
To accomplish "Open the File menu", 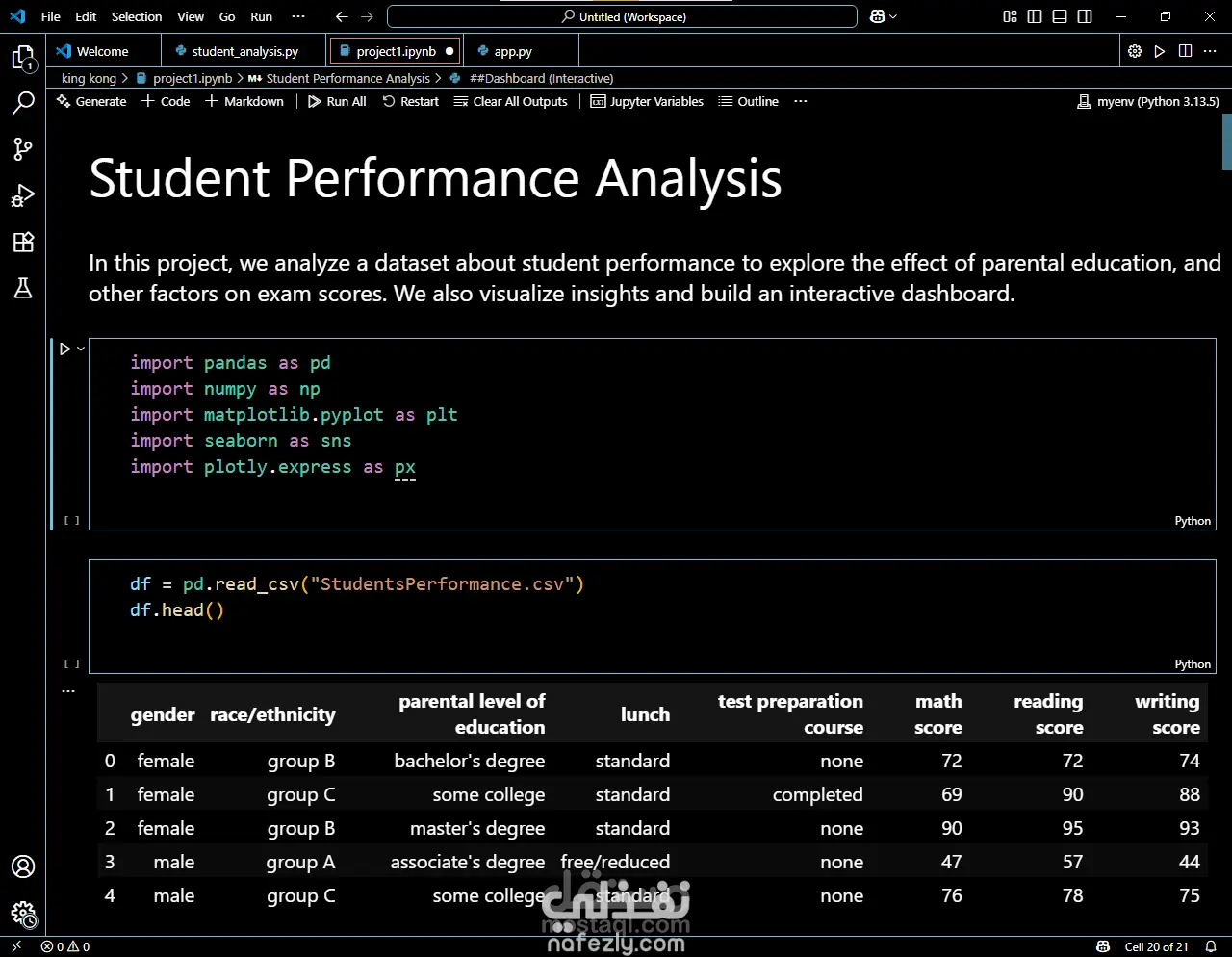I will tap(51, 16).
